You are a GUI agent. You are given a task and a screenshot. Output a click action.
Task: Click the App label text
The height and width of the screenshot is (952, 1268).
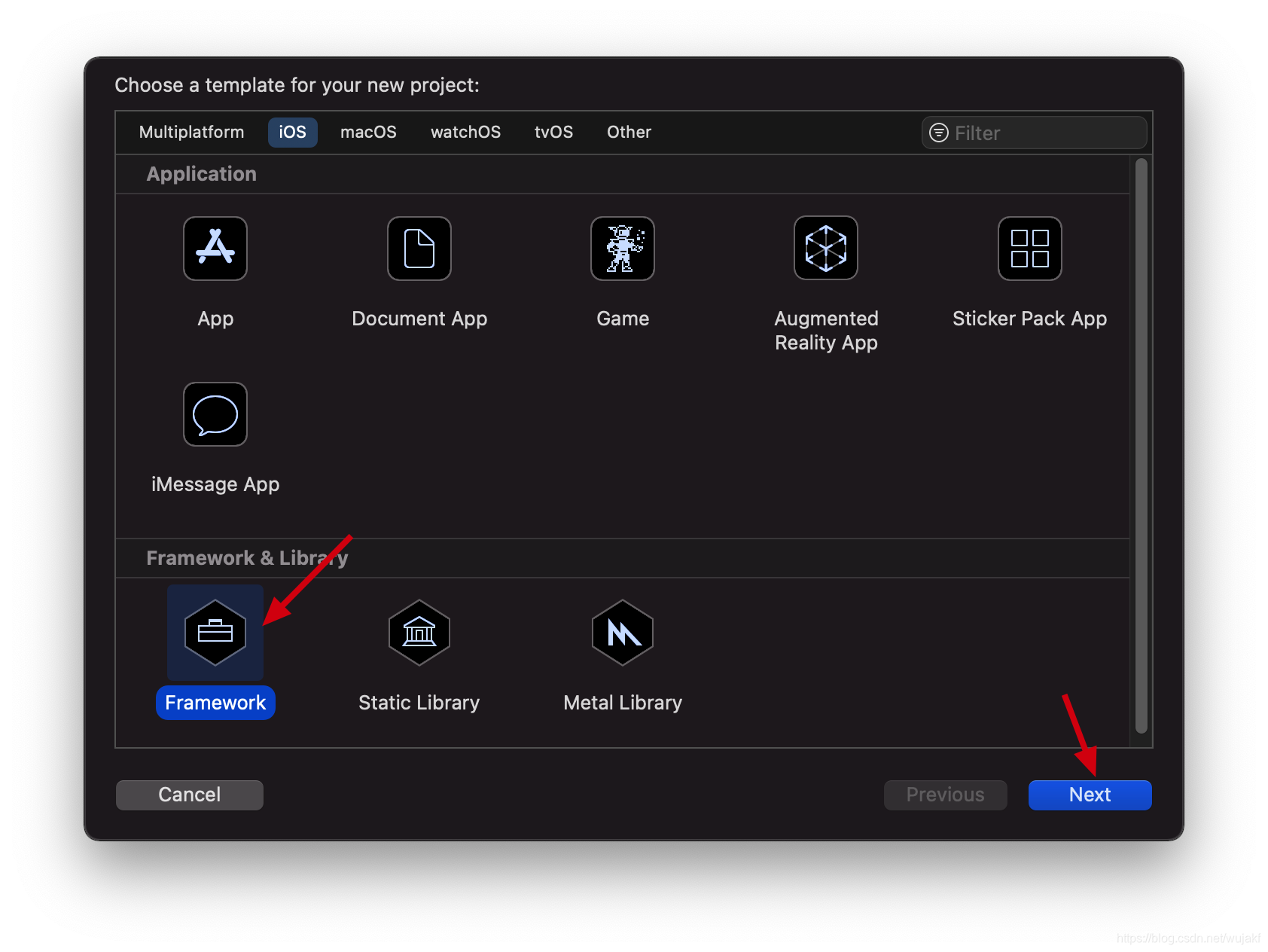[x=215, y=319]
